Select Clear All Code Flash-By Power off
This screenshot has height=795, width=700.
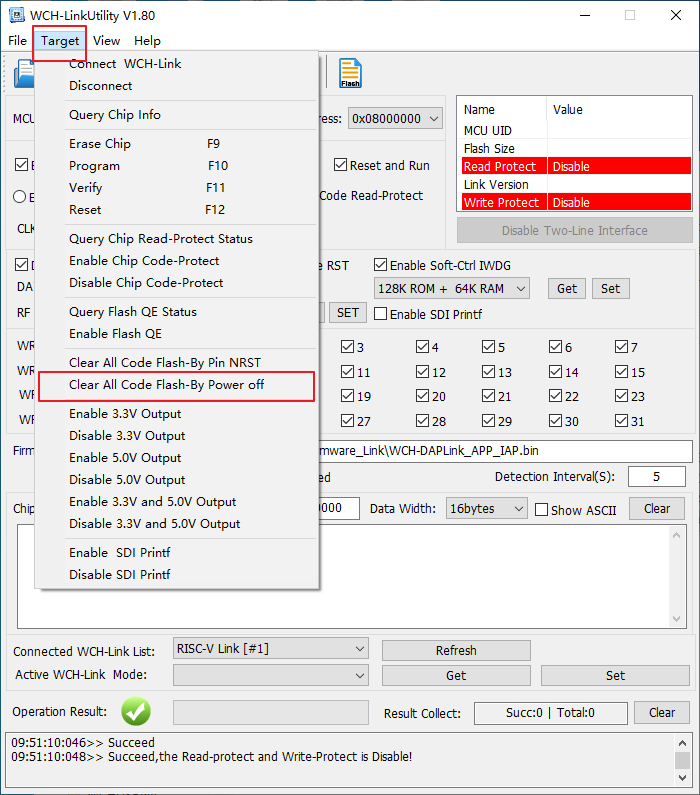click(166, 385)
